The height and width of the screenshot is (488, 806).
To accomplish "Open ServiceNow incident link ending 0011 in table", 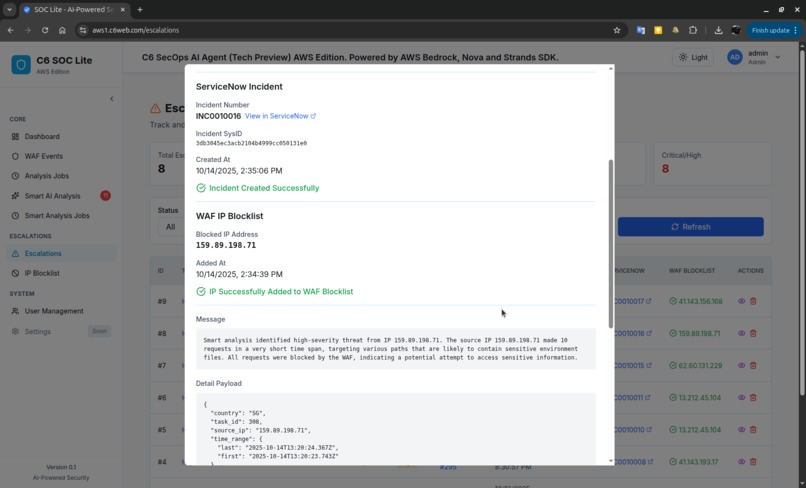I will click(633, 397).
